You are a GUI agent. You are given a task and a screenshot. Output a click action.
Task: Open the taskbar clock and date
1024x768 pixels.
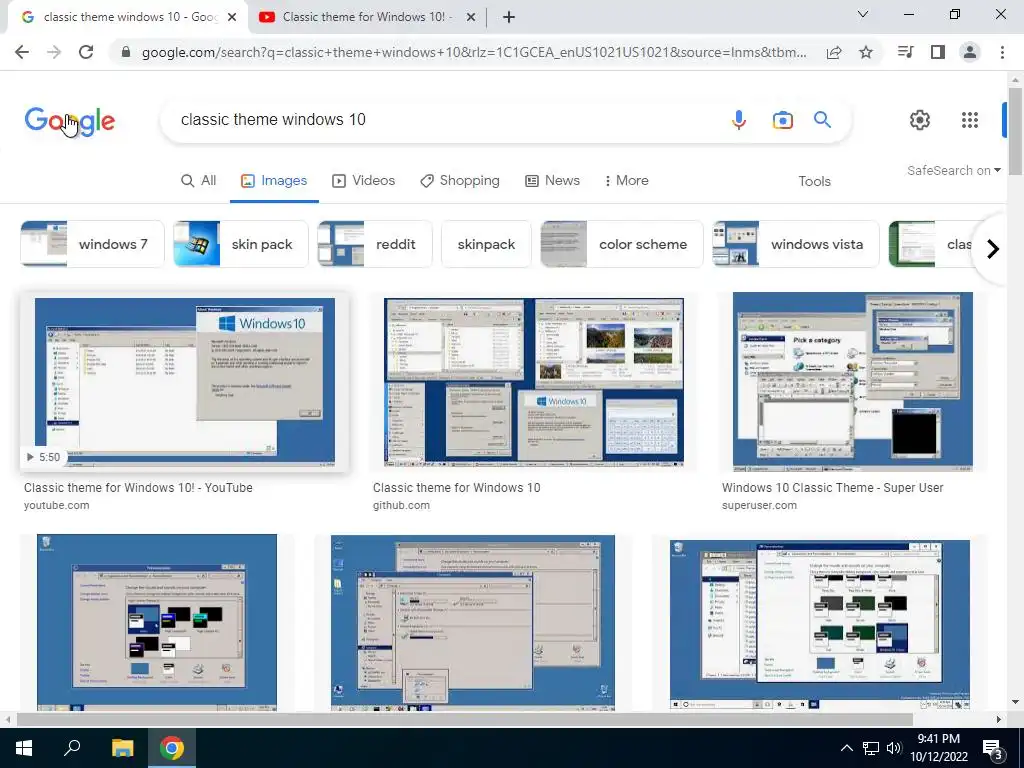pyautogui.click(x=938, y=748)
